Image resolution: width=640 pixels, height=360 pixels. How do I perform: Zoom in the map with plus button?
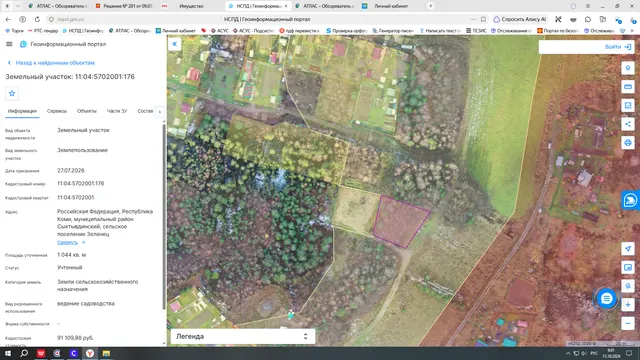(628, 305)
